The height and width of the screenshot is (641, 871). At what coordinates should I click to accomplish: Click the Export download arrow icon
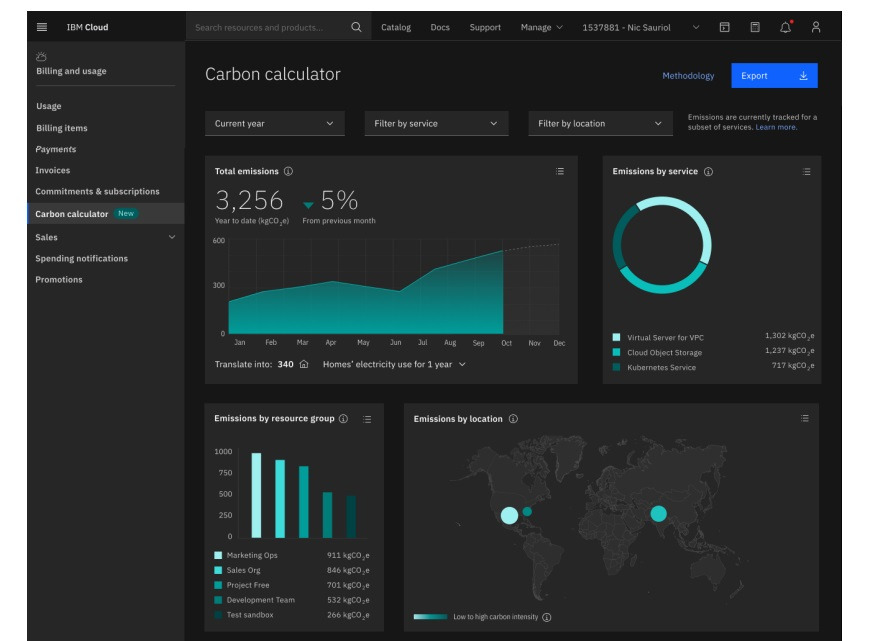tap(803, 76)
